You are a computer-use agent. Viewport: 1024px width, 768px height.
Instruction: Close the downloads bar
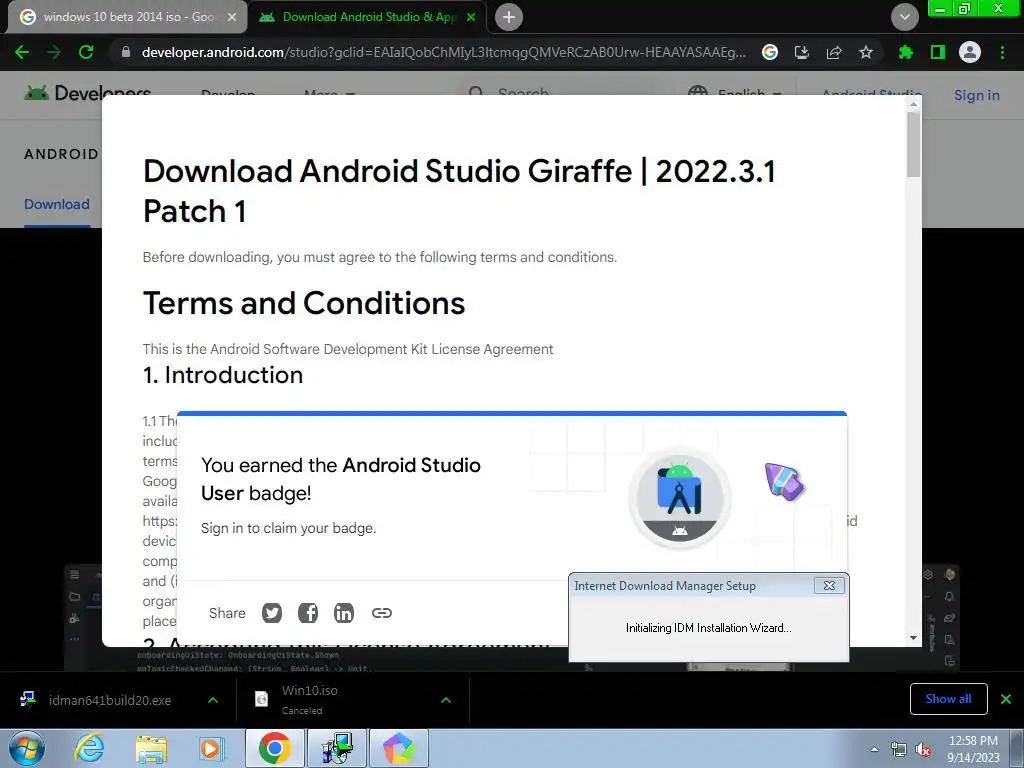pos(1006,699)
